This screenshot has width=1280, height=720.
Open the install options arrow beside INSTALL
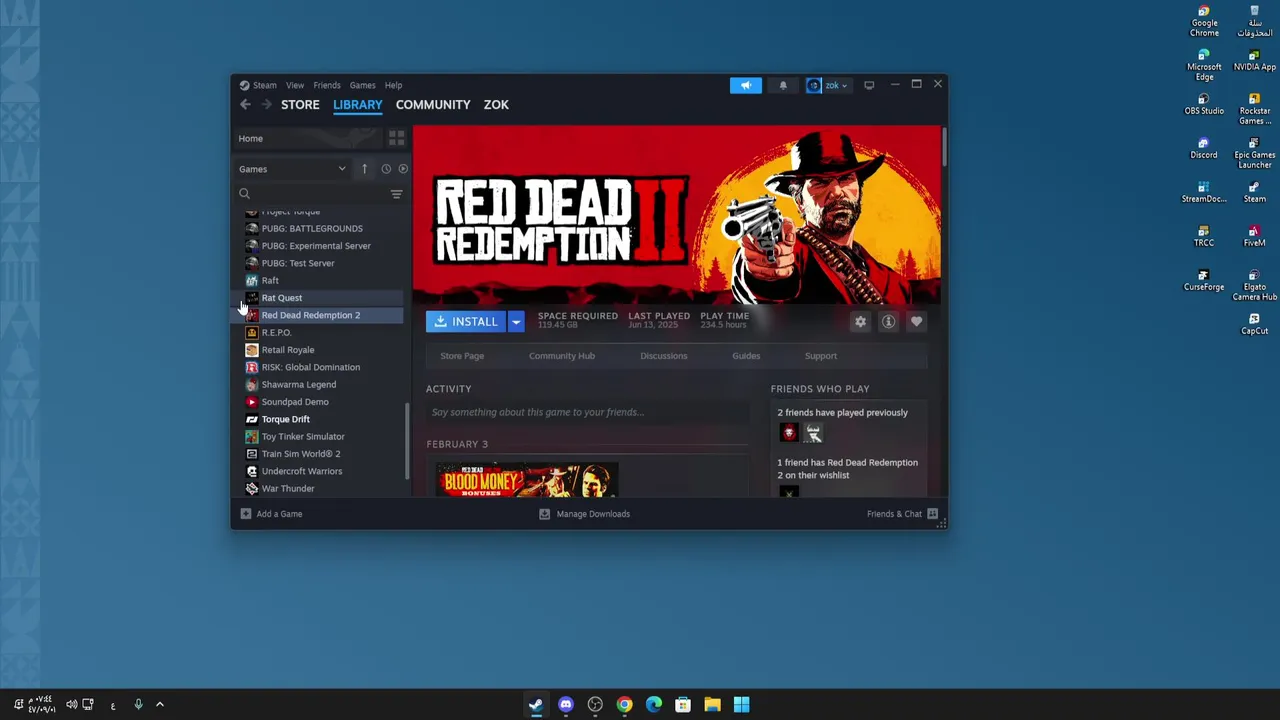[x=515, y=322]
